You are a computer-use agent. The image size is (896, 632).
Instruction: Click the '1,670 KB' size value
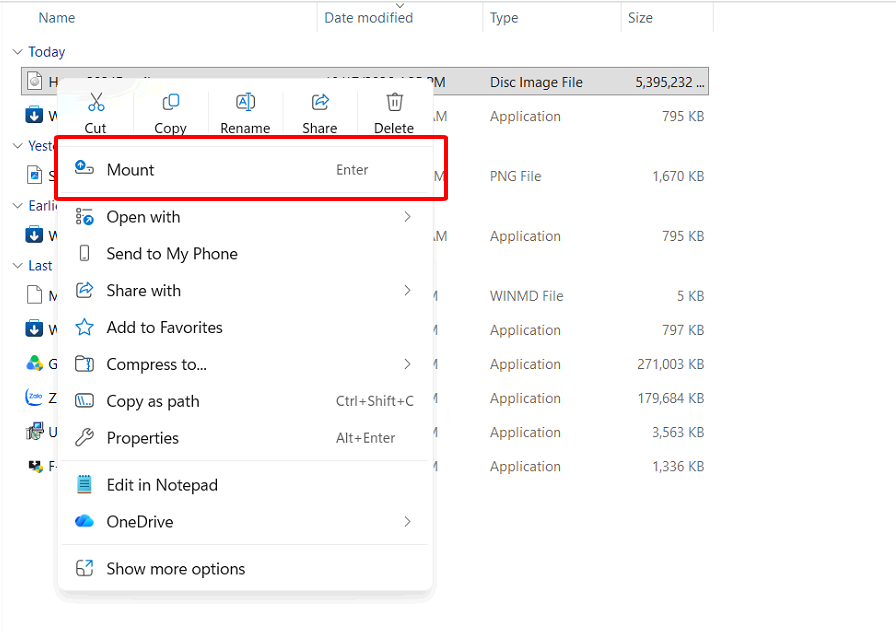[x=678, y=176]
